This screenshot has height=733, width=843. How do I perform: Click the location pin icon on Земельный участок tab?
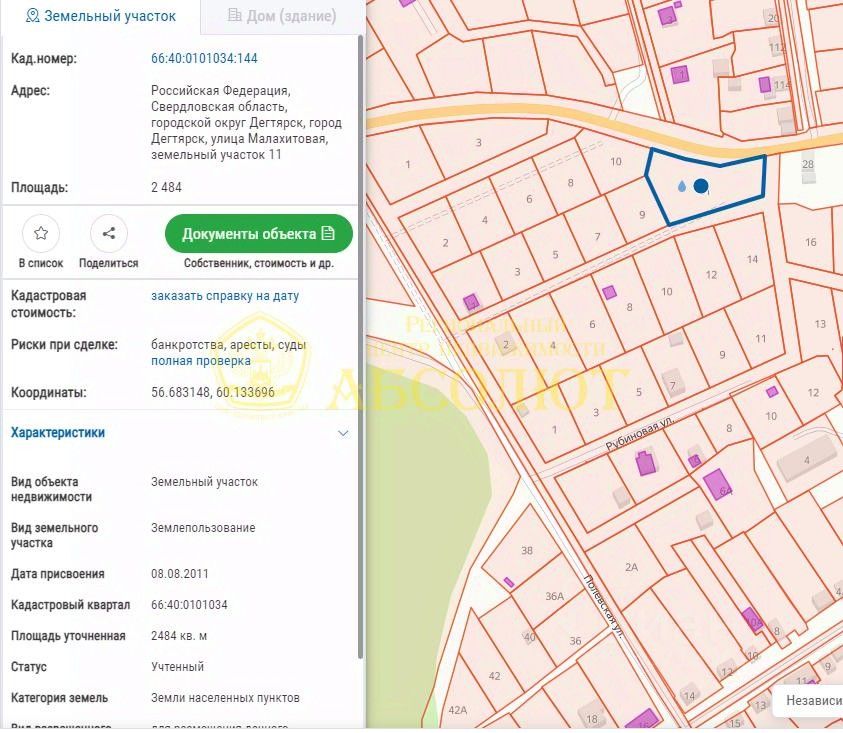point(32,16)
